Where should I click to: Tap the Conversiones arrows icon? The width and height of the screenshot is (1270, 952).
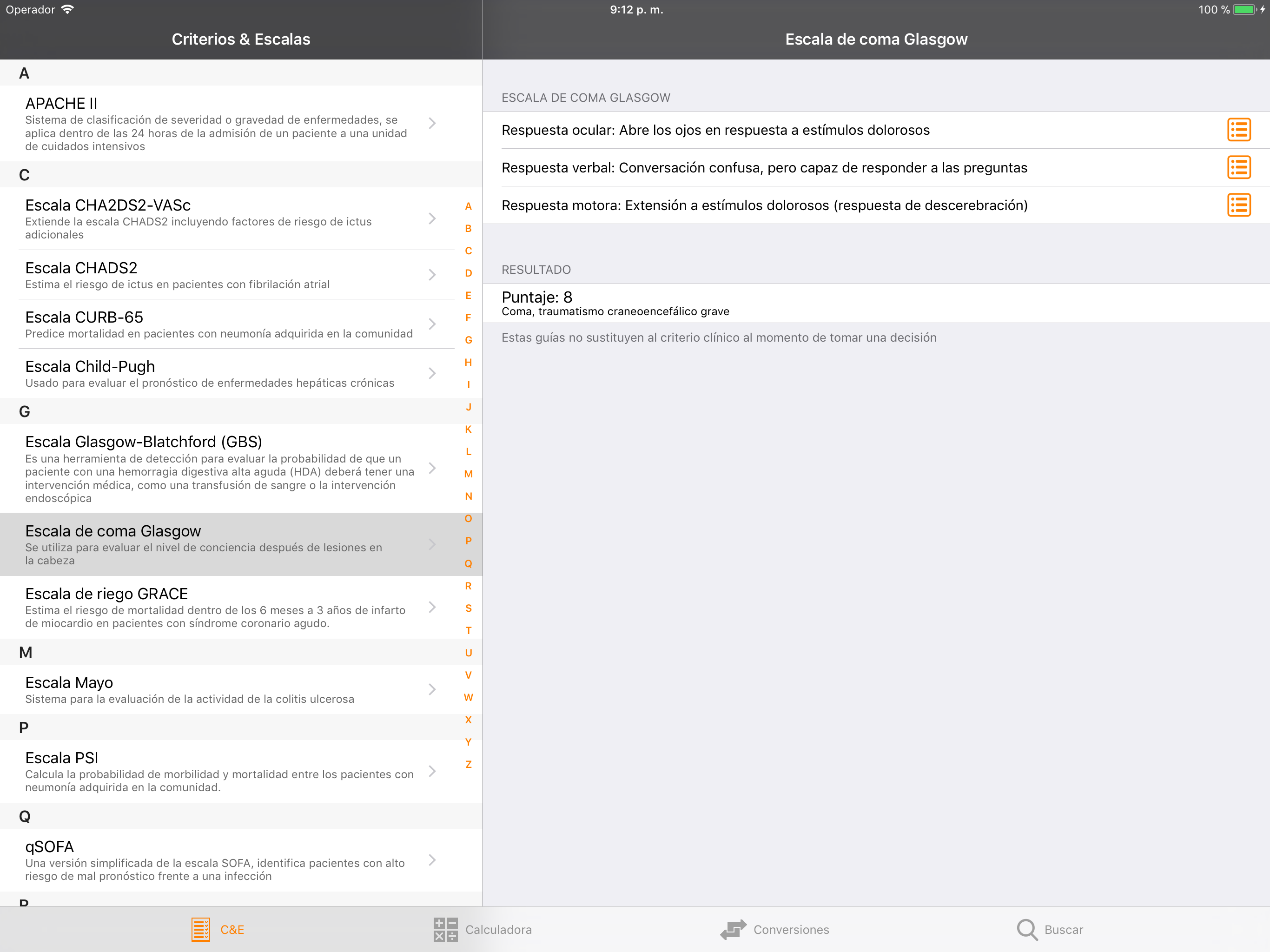click(733, 929)
